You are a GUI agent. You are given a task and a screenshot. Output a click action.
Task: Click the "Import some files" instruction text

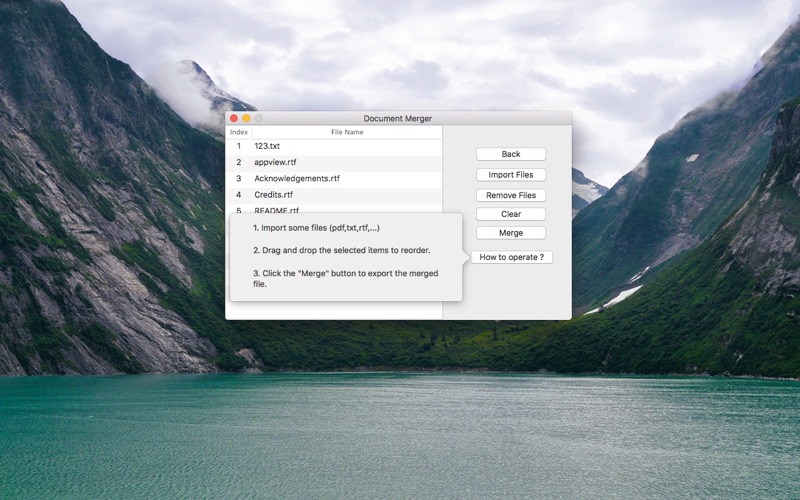coord(316,228)
